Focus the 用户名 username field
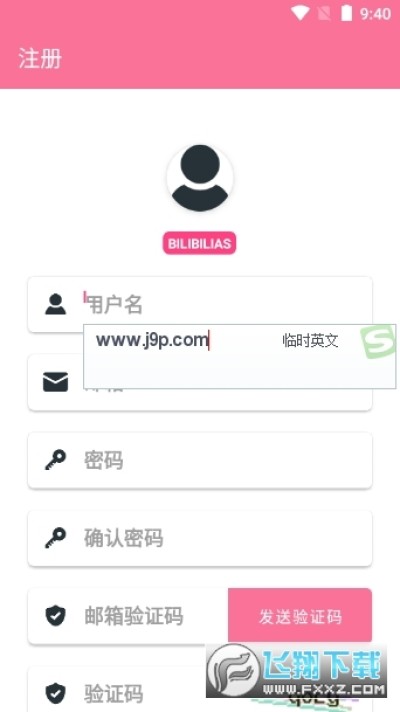The height and width of the screenshot is (712, 400). pos(200,304)
